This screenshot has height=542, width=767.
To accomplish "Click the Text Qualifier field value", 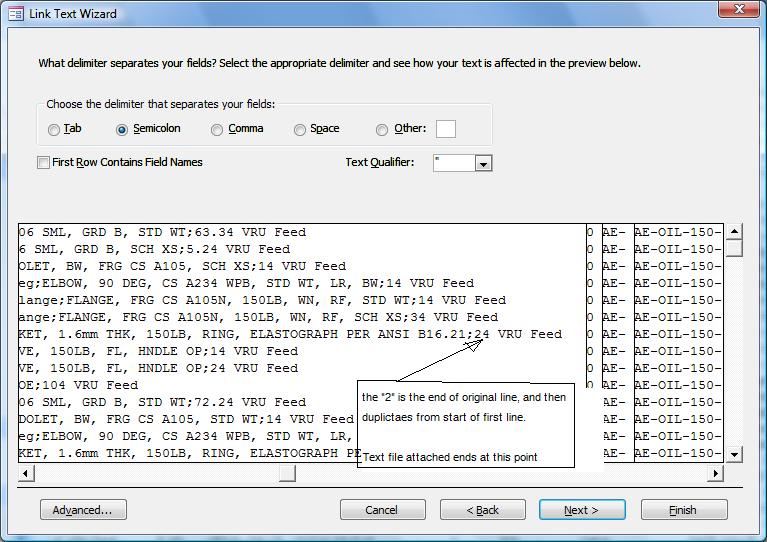I will [x=454, y=163].
